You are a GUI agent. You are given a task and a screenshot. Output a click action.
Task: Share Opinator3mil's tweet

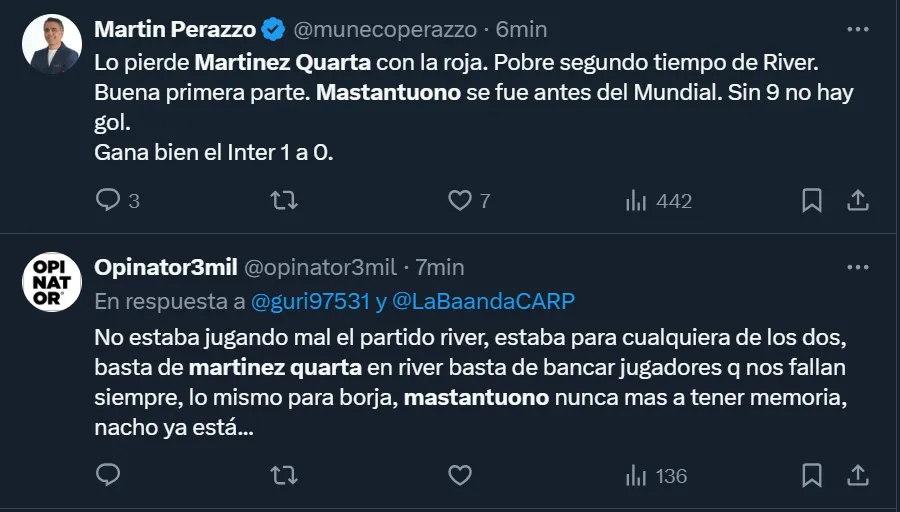[857, 475]
